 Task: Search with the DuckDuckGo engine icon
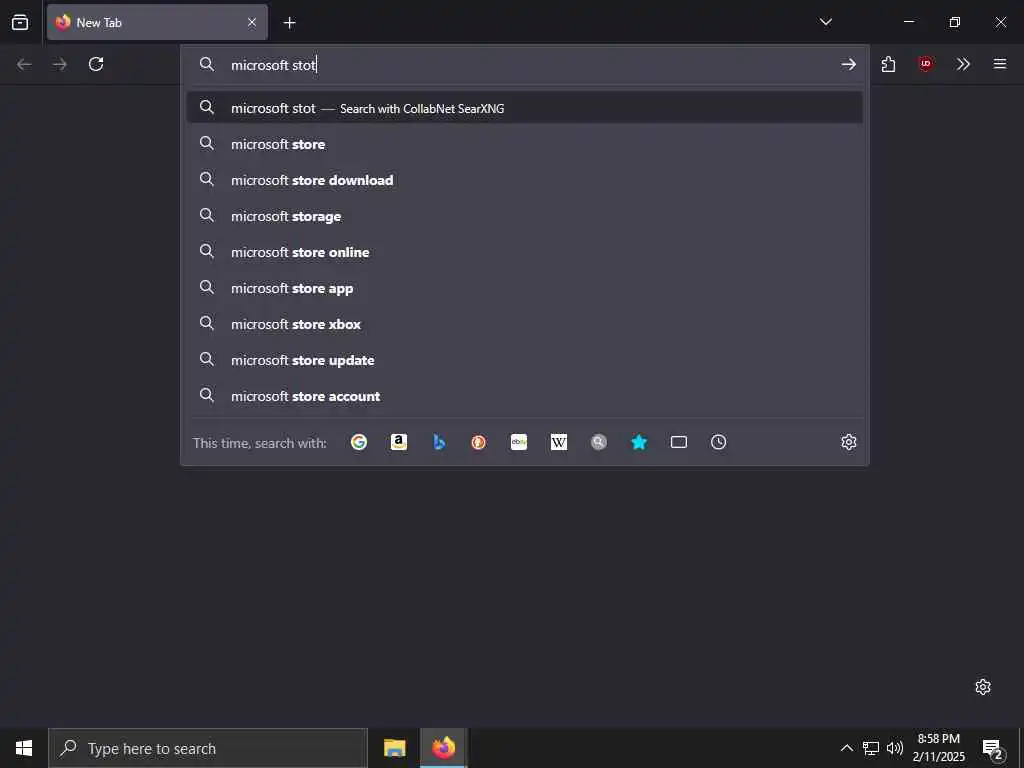tap(479, 442)
